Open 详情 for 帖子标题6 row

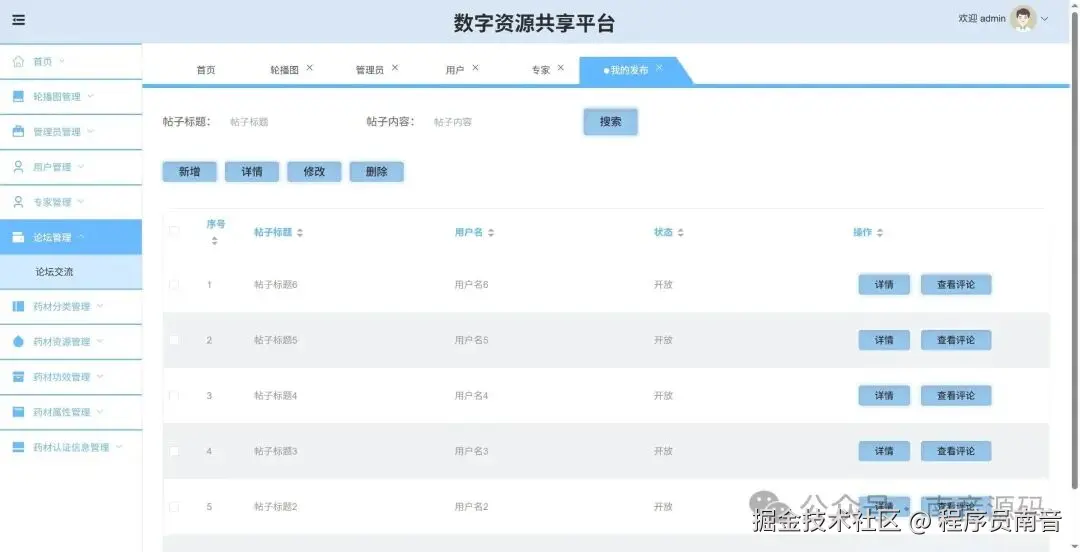pos(884,285)
